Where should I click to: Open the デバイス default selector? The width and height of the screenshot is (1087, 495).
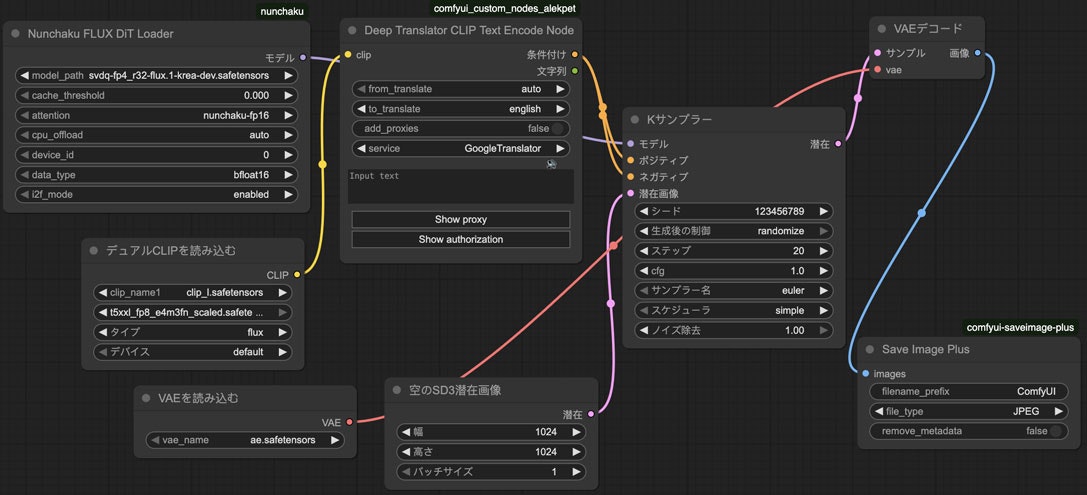(x=192, y=352)
